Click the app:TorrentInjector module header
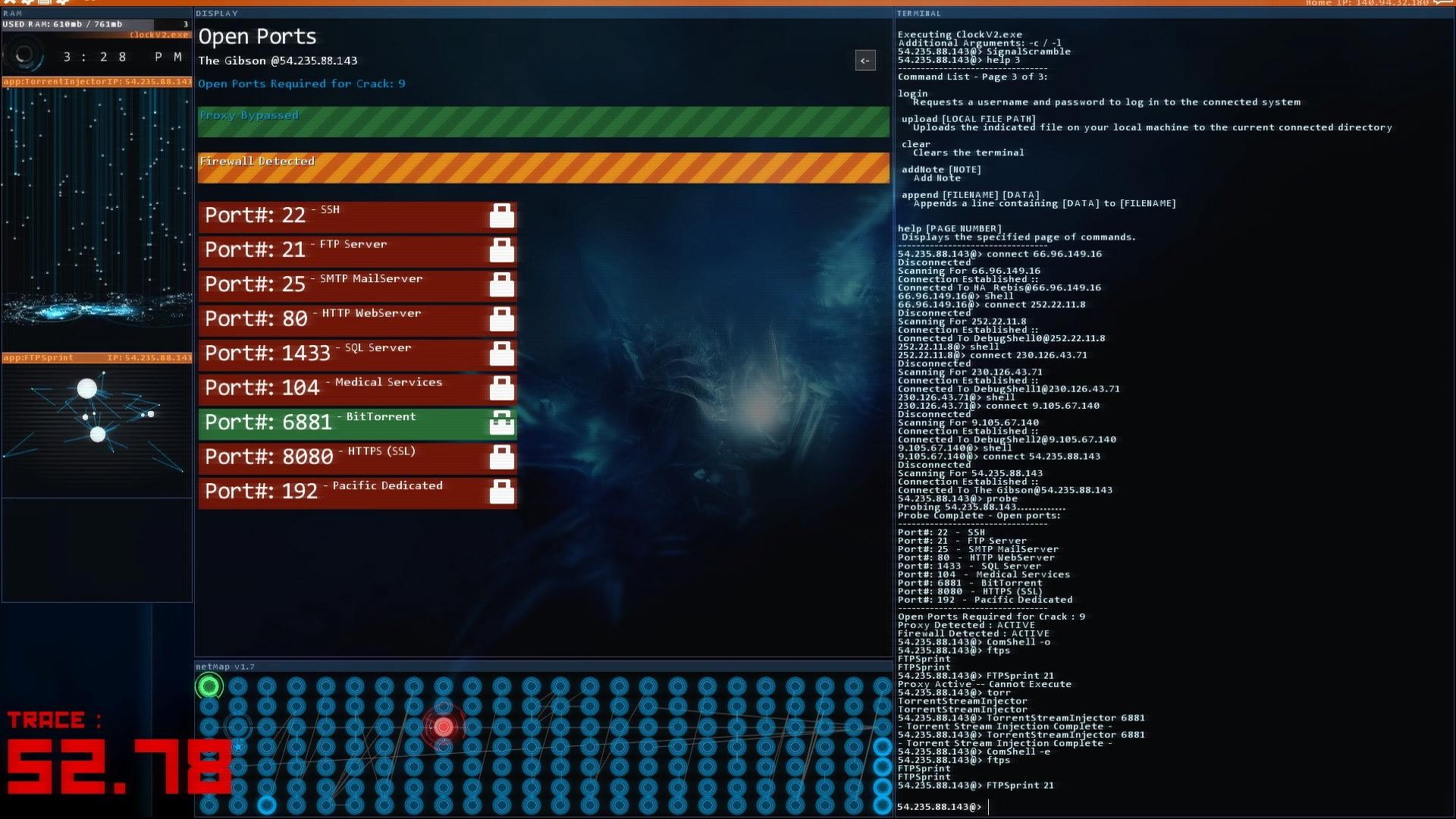Viewport: 1456px width, 819px height. coord(97,82)
